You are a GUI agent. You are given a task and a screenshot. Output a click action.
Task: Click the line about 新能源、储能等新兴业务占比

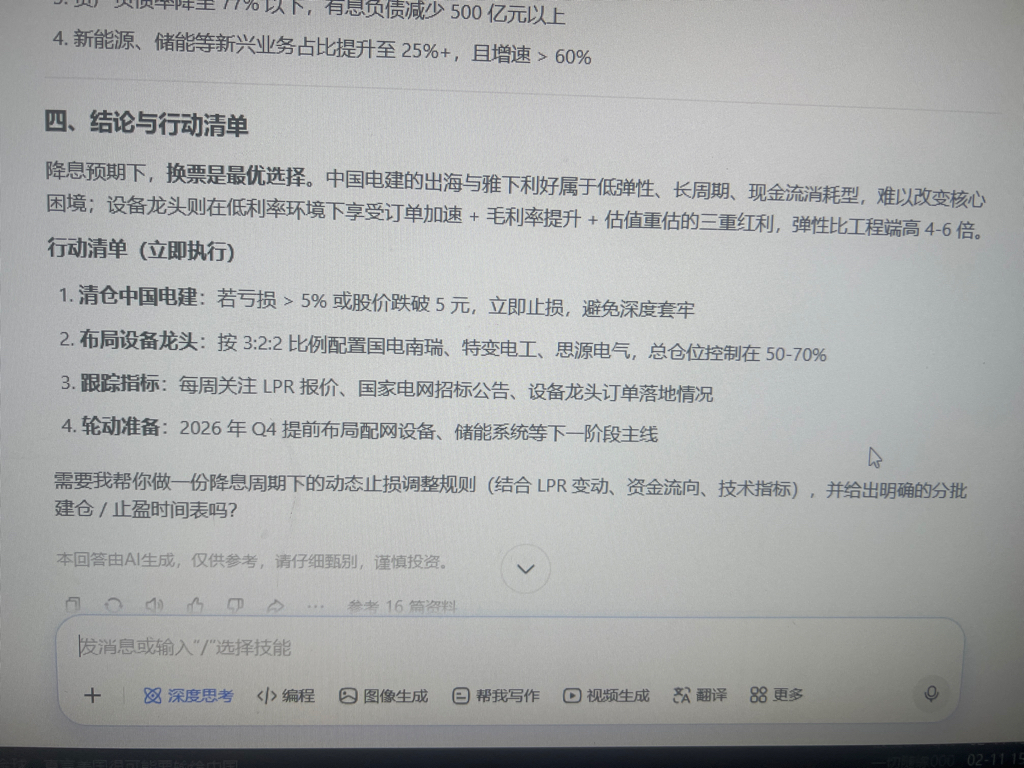[x=322, y=48]
